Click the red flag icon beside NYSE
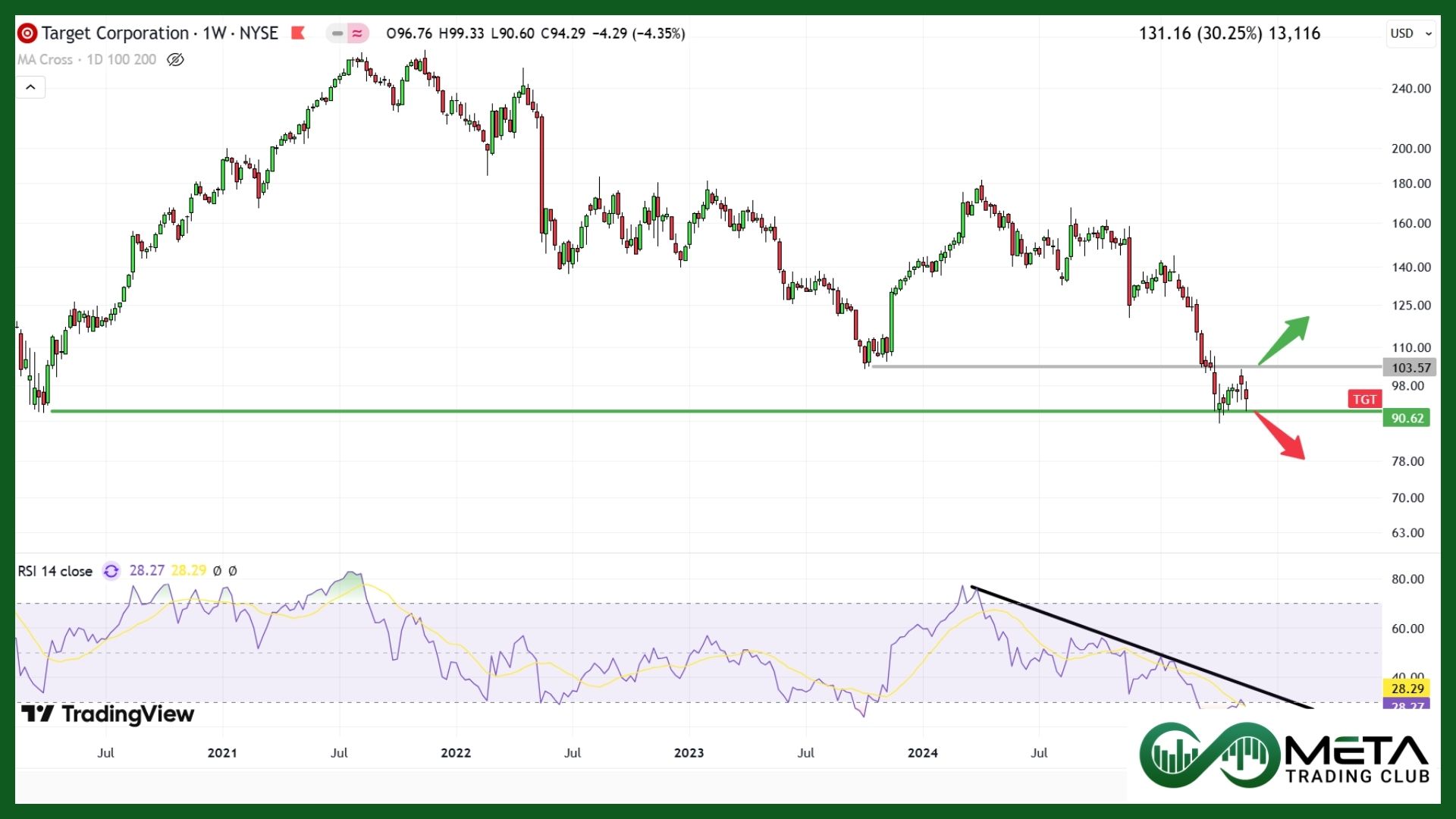 click(x=298, y=33)
